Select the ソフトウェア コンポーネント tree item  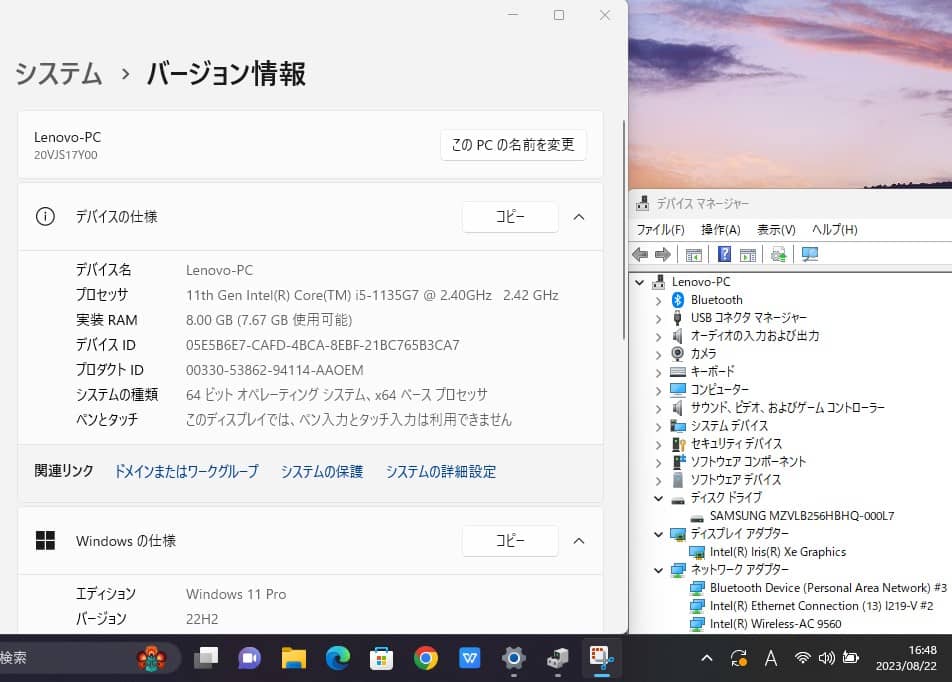(748, 462)
